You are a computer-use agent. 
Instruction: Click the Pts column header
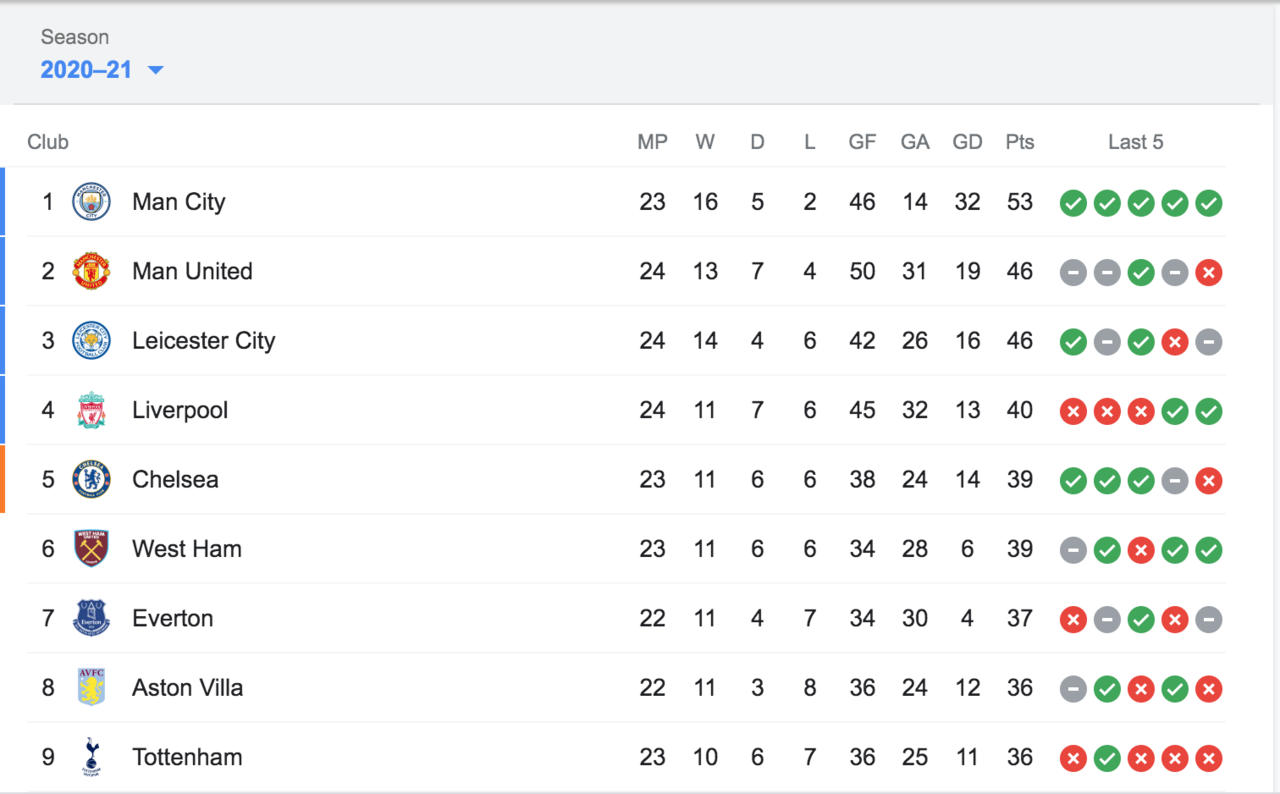(x=1019, y=142)
